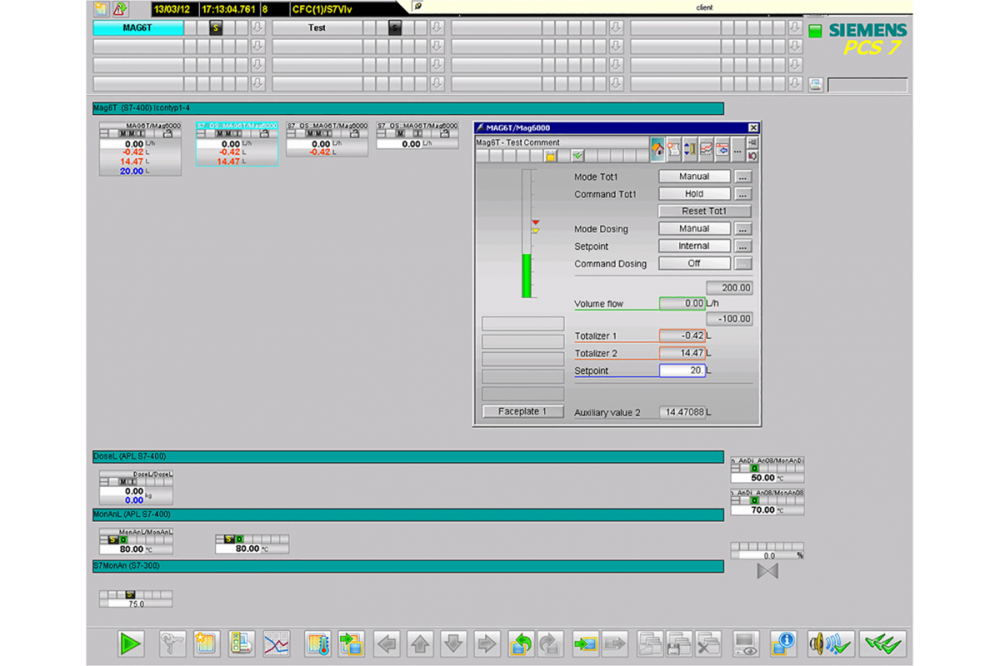Open trend view icon in faceplate toolbar
Image resolution: width=1000 pixels, height=666 pixels.
click(706, 149)
